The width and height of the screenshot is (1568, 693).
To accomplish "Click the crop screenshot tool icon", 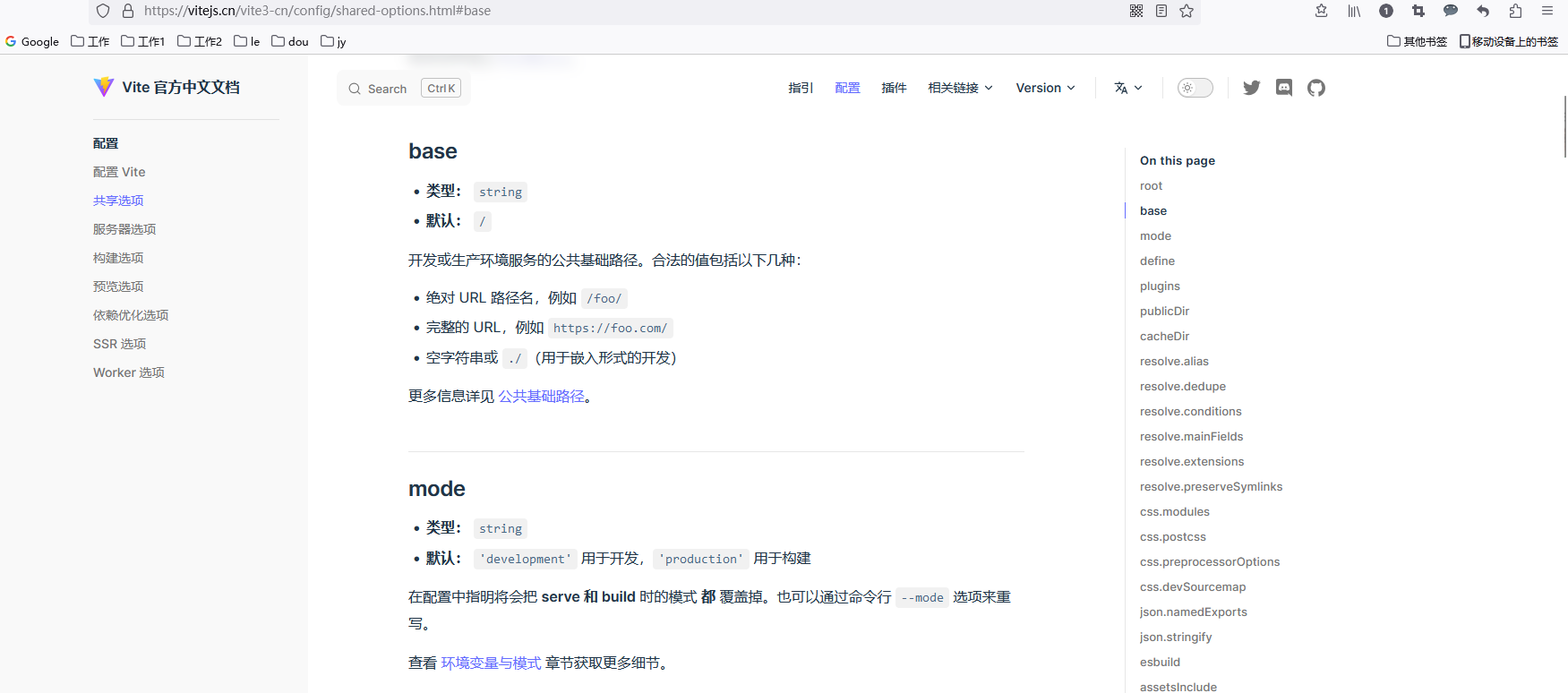I will point(1418,11).
